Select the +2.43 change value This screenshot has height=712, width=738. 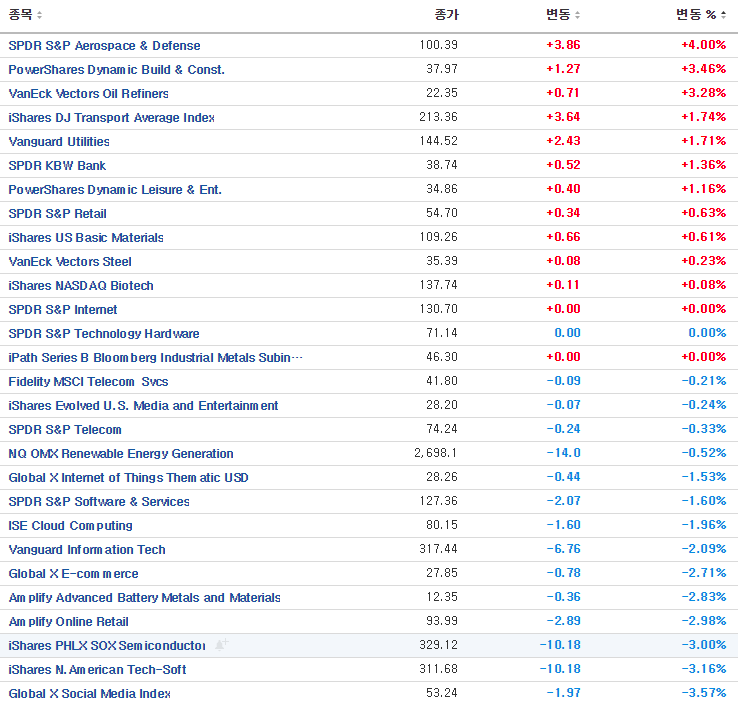(x=563, y=141)
